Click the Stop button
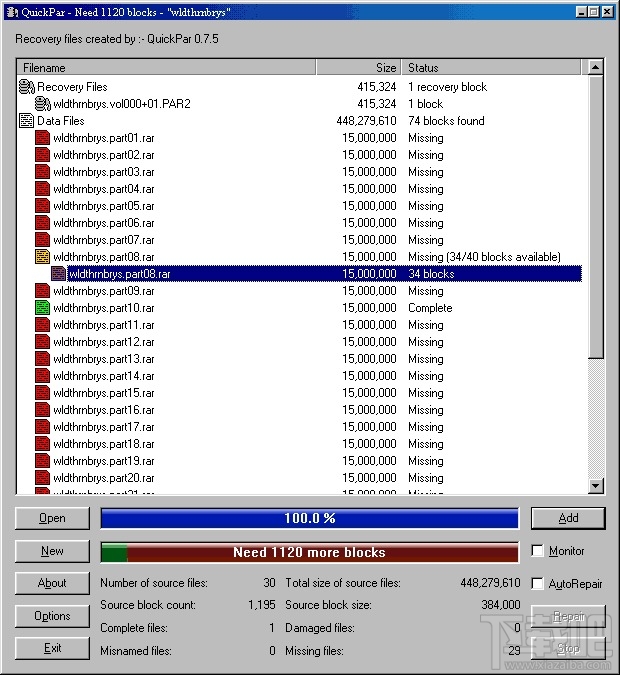 (x=568, y=648)
